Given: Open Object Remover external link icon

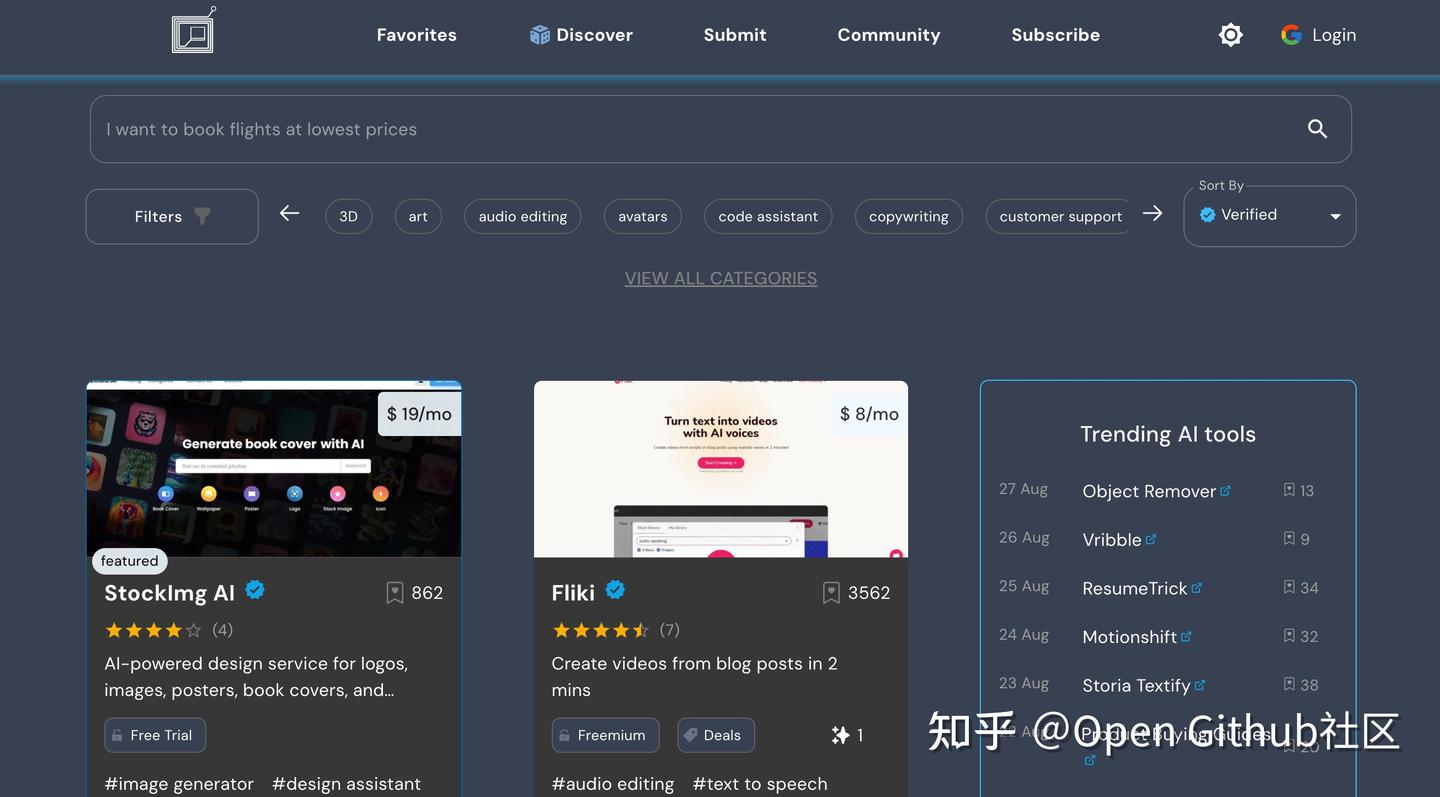Looking at the screenshot, I should 1225,490.
